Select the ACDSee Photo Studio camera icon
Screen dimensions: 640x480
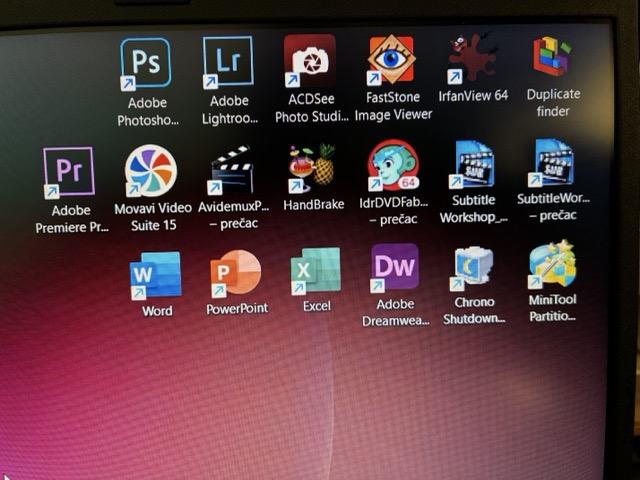click(310, 60)
